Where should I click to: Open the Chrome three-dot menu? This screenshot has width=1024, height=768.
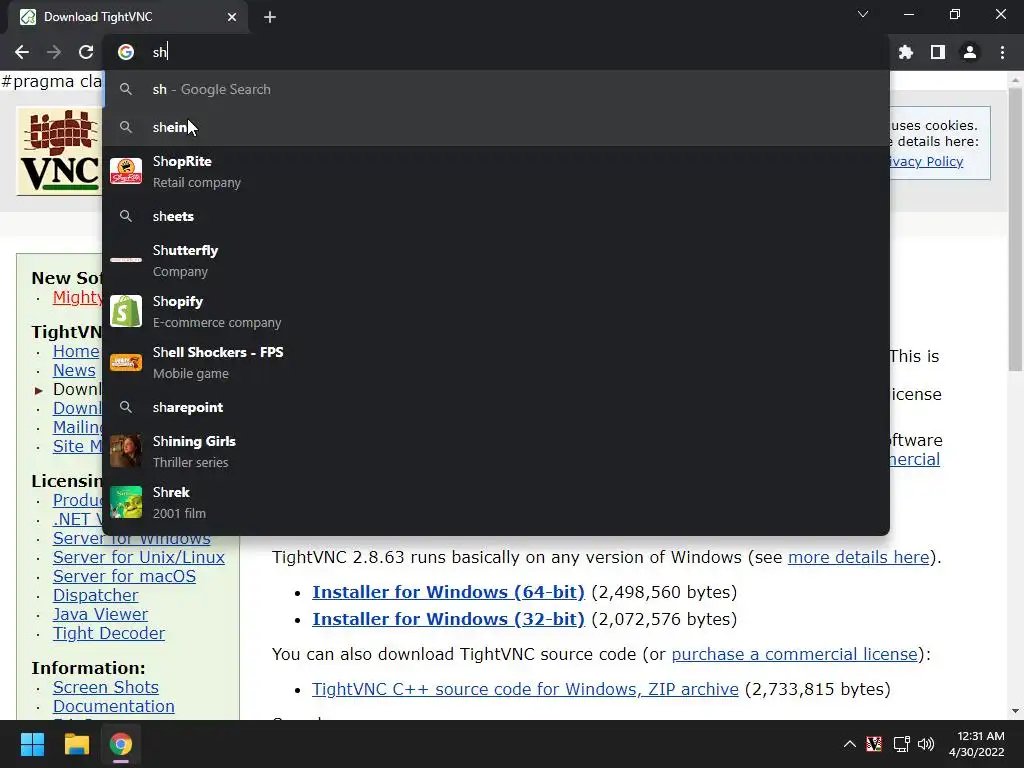(1002, 52)
